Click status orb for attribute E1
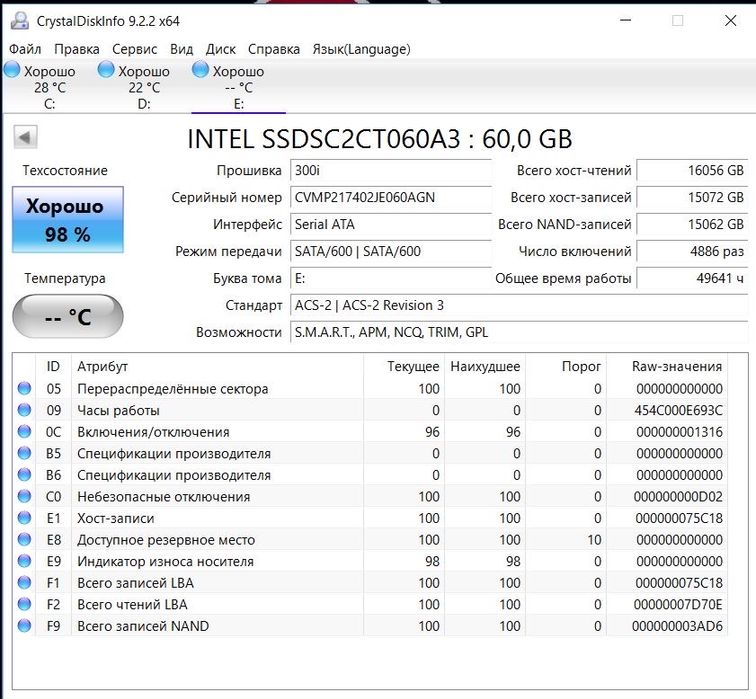Screen dimensions: 756x699 24,518
